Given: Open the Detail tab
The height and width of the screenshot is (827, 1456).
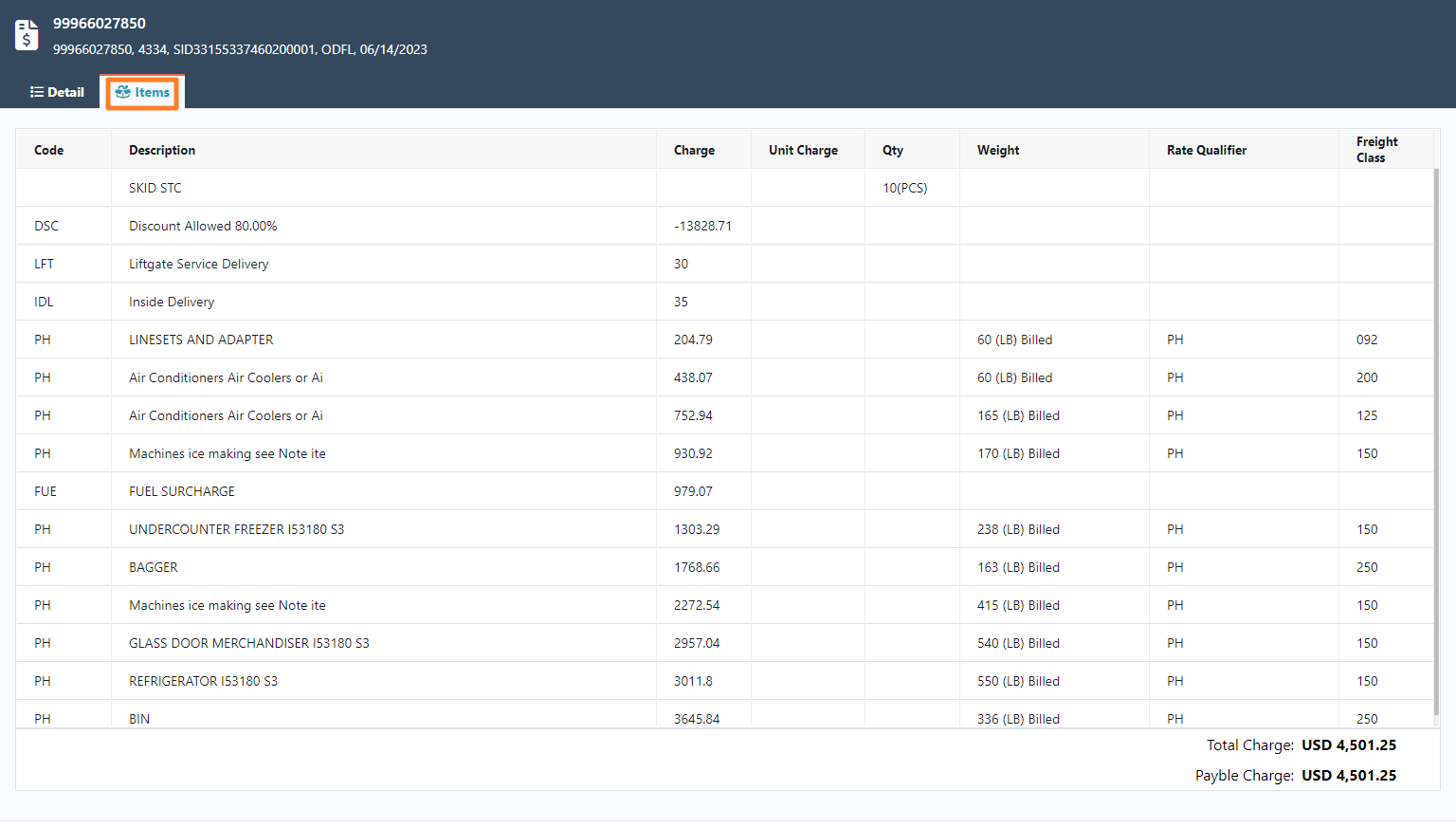Looking at the screenshot, I should [57, 92].
